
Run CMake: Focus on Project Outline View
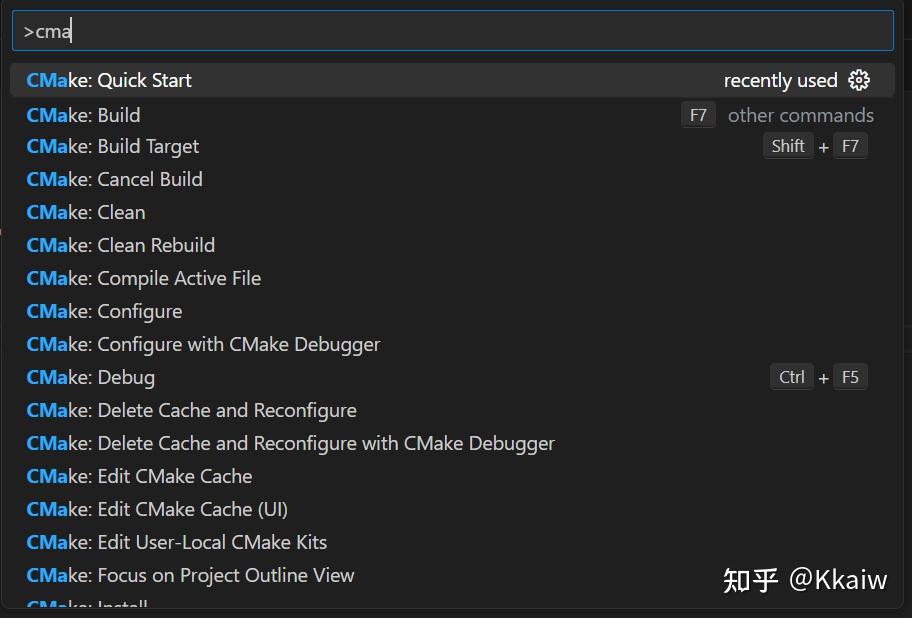coord(189,575)
